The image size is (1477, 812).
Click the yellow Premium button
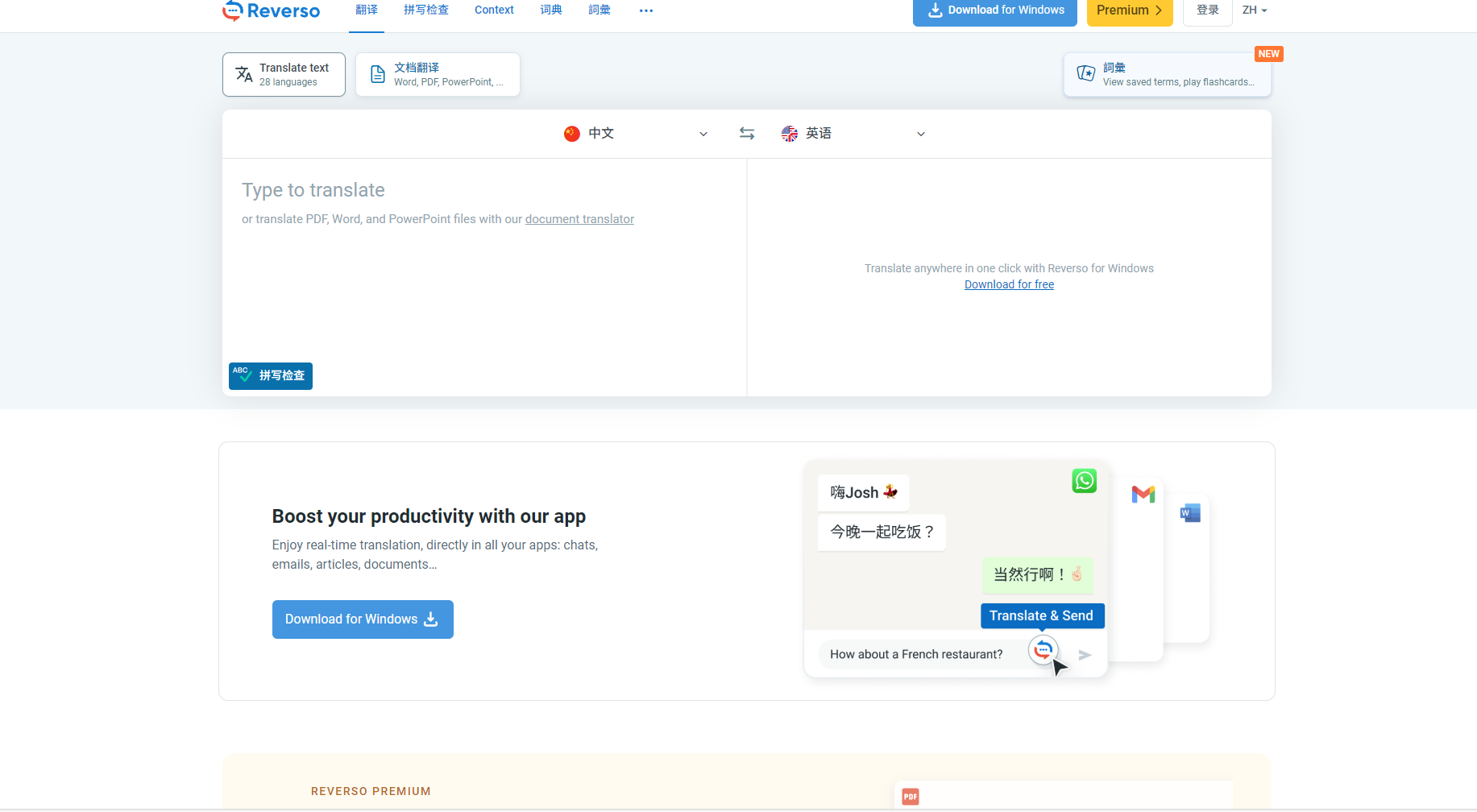coord(1130,10)
